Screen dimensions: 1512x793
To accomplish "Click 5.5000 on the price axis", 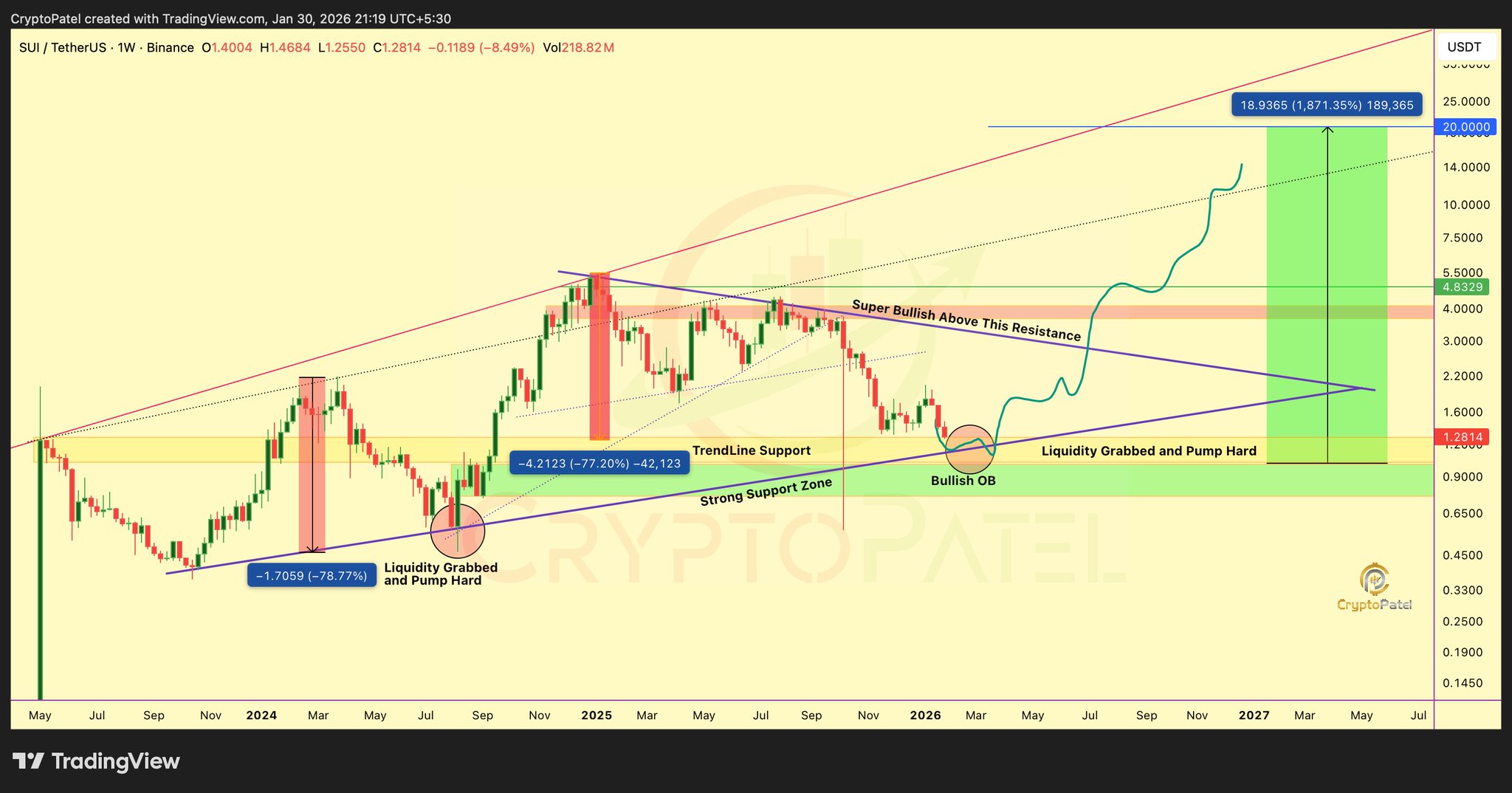I will coord(1463,273).
